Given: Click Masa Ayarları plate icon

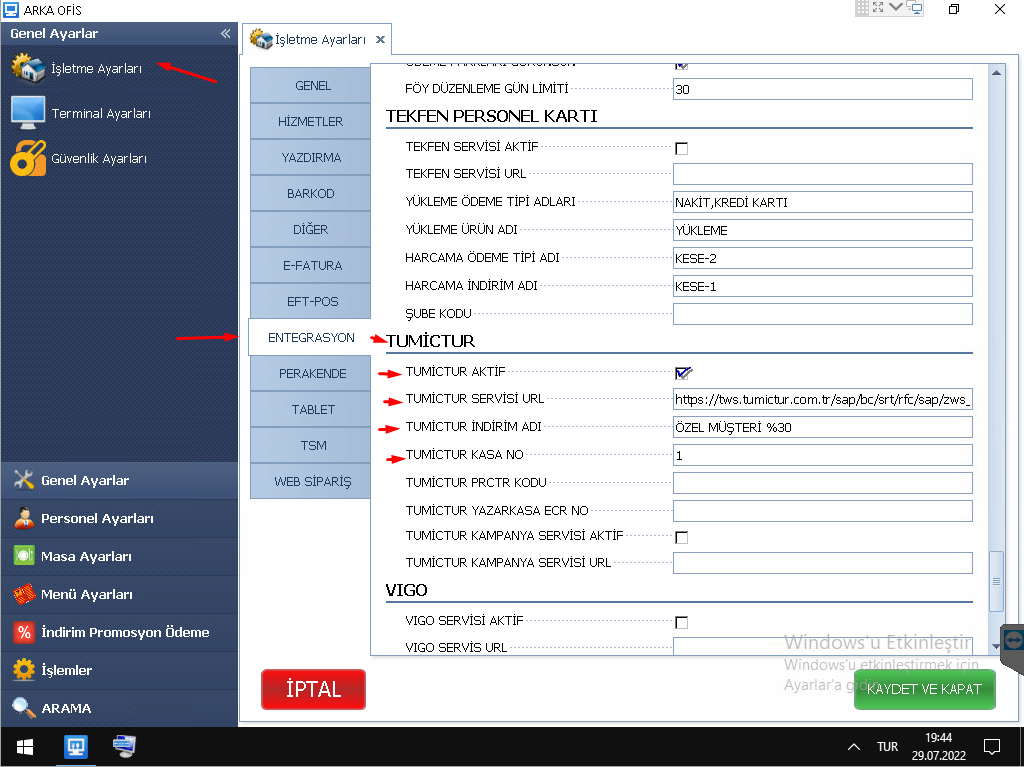Looking at the screenshot, I should click(x=24, y=555).
